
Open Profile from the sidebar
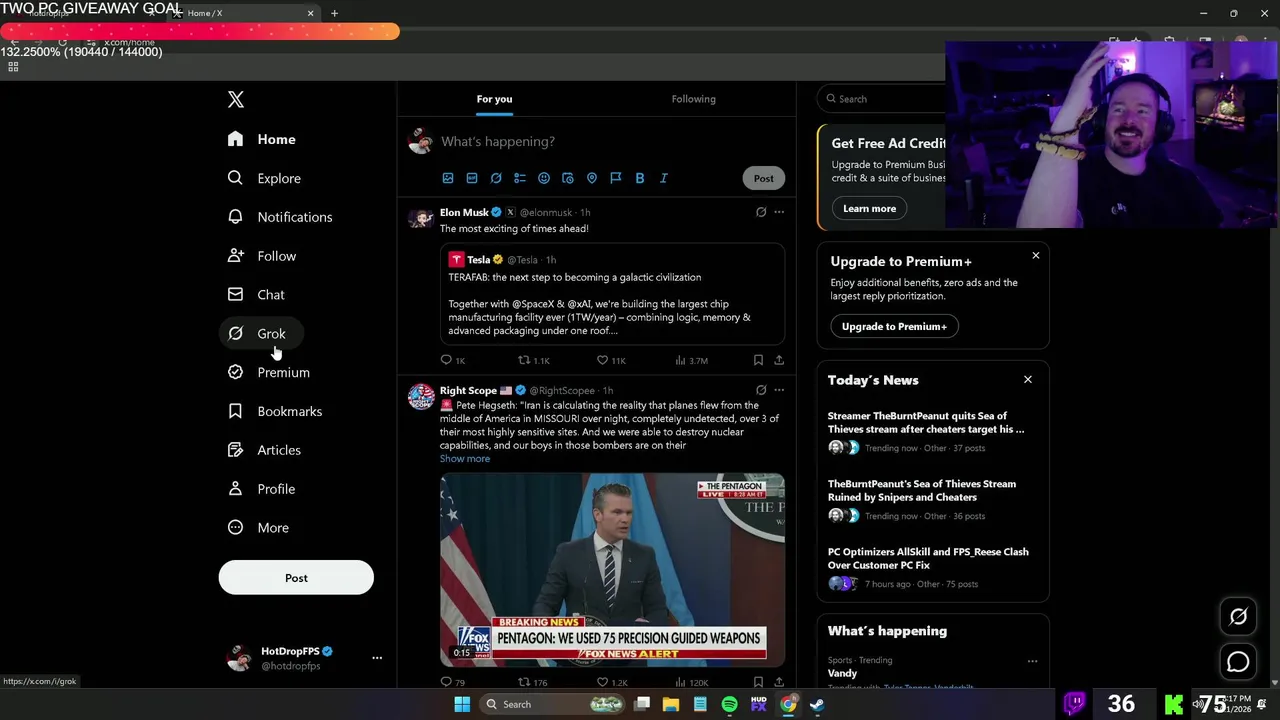pyautogui.click(x=262, y=489)
